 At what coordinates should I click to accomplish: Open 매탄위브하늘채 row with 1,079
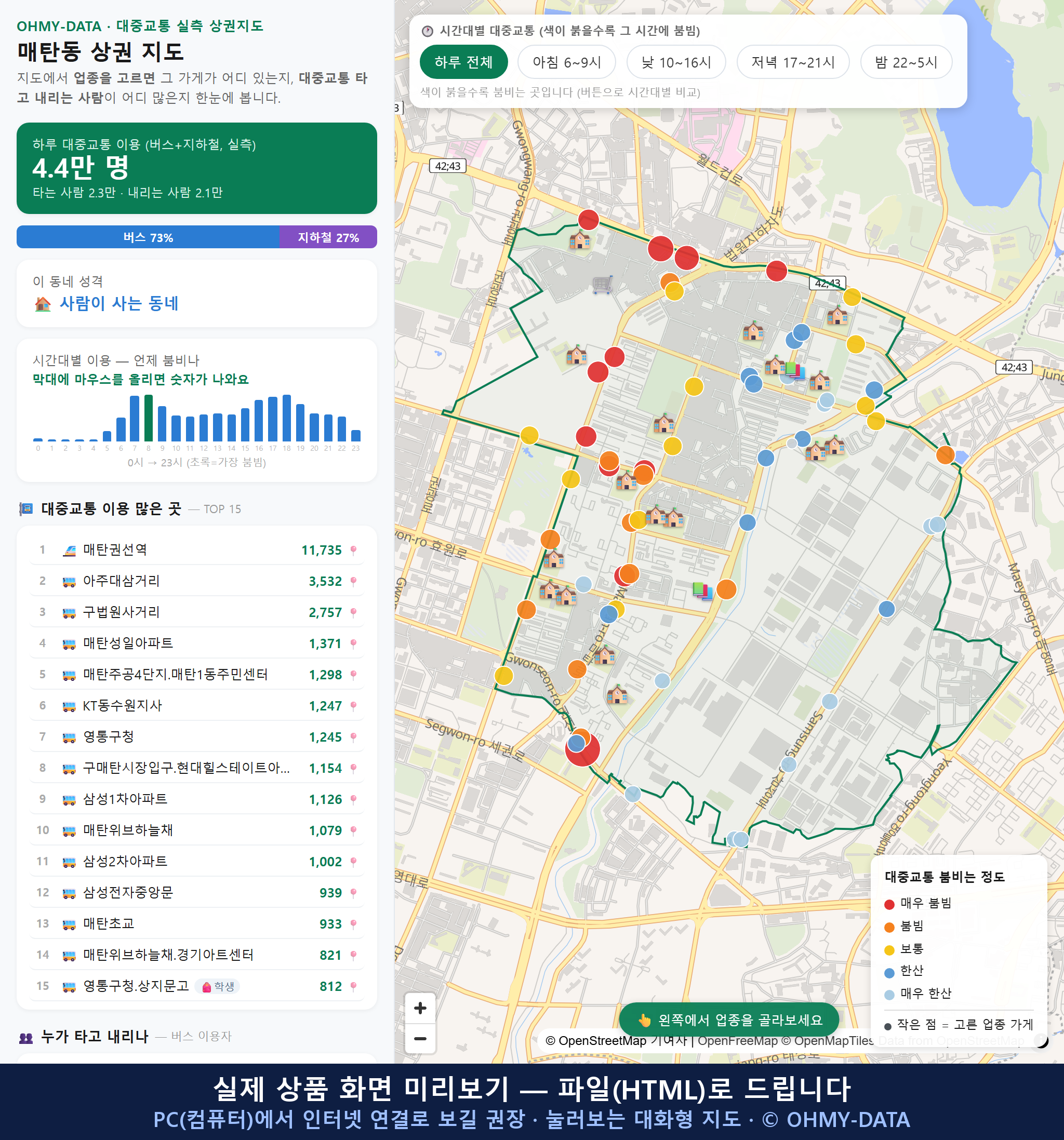point(197,830)
